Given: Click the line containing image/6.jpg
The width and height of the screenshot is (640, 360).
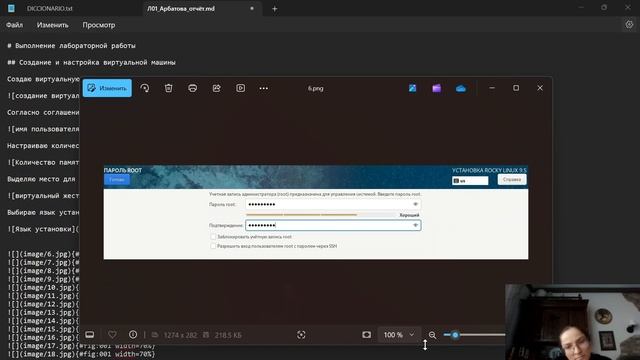Looking at the screenshot, I should tap(43, 254).
